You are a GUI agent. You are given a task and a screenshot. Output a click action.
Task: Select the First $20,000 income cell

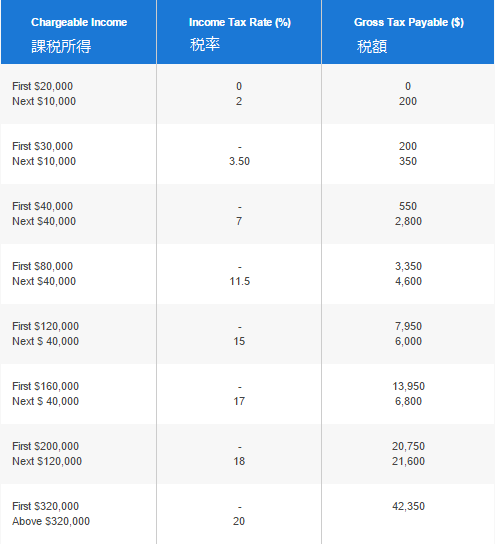42,86
